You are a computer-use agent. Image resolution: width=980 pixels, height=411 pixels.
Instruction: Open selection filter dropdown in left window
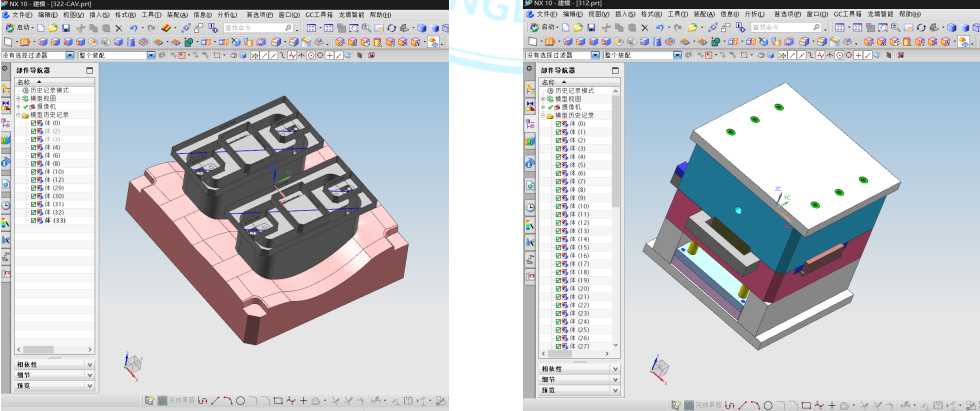[68, 55]
